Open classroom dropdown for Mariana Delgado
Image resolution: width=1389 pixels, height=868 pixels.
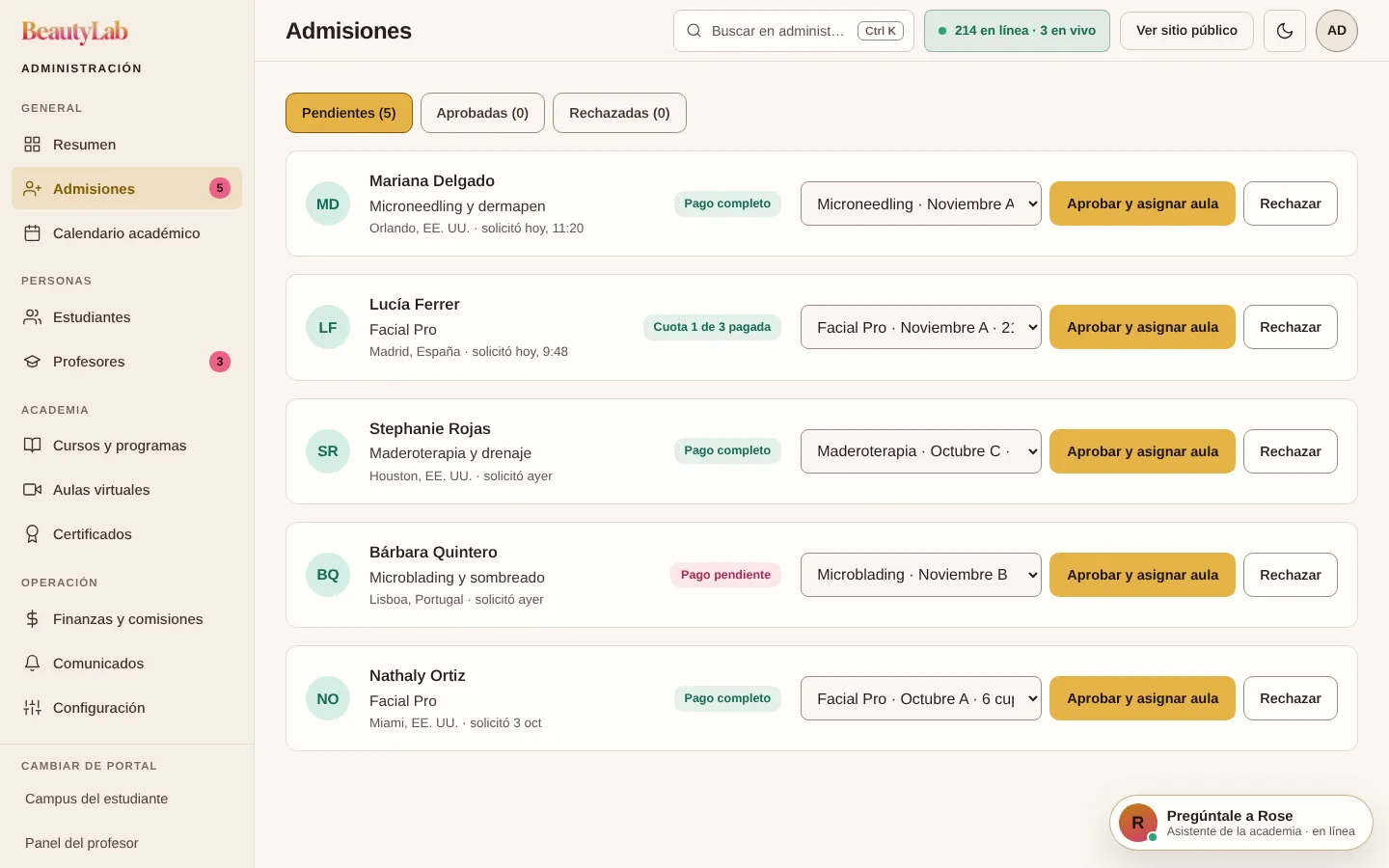click(x=921, y=203)
